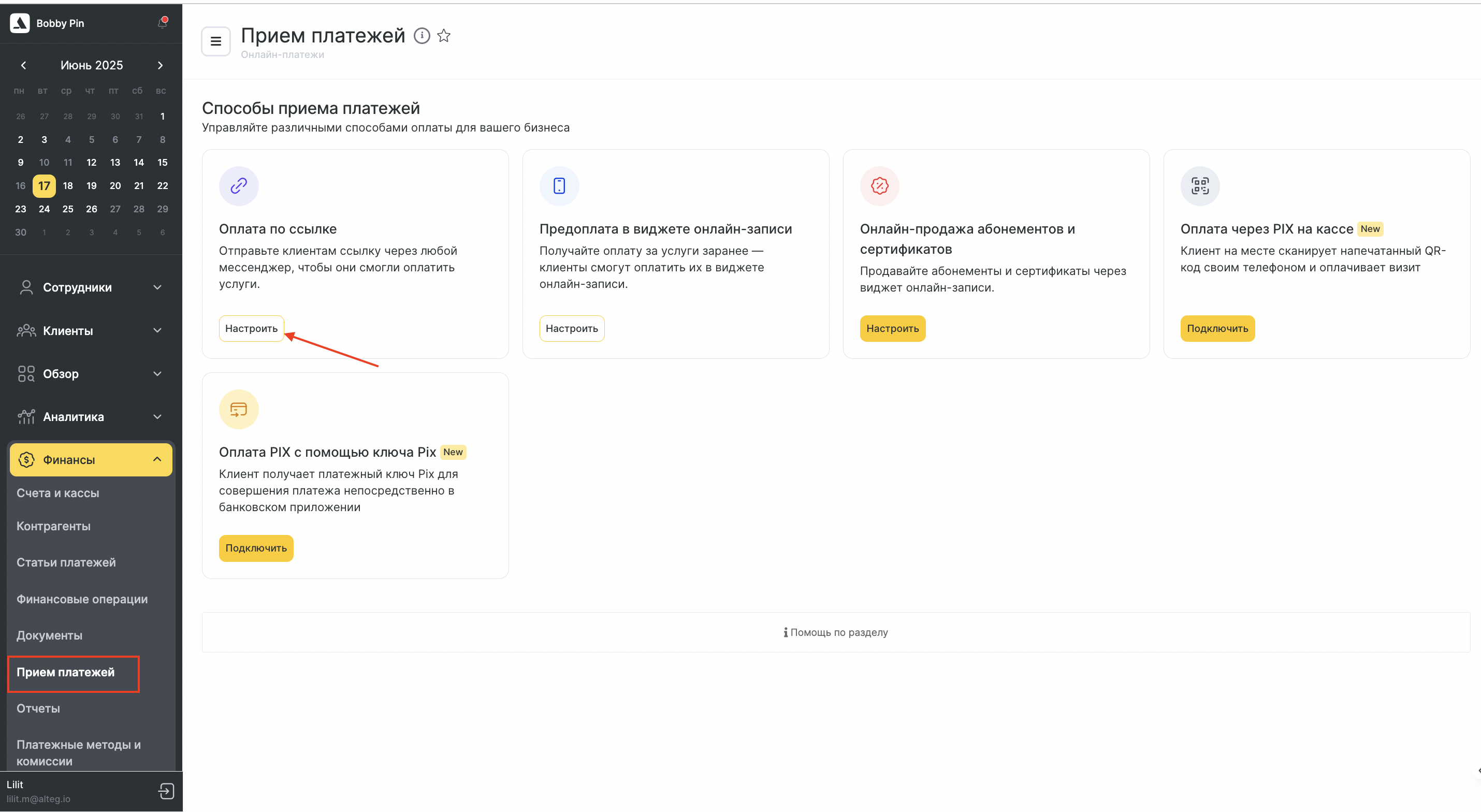Click Подключить for Оплата через PIX на кассе

(x=1217, y=328)
